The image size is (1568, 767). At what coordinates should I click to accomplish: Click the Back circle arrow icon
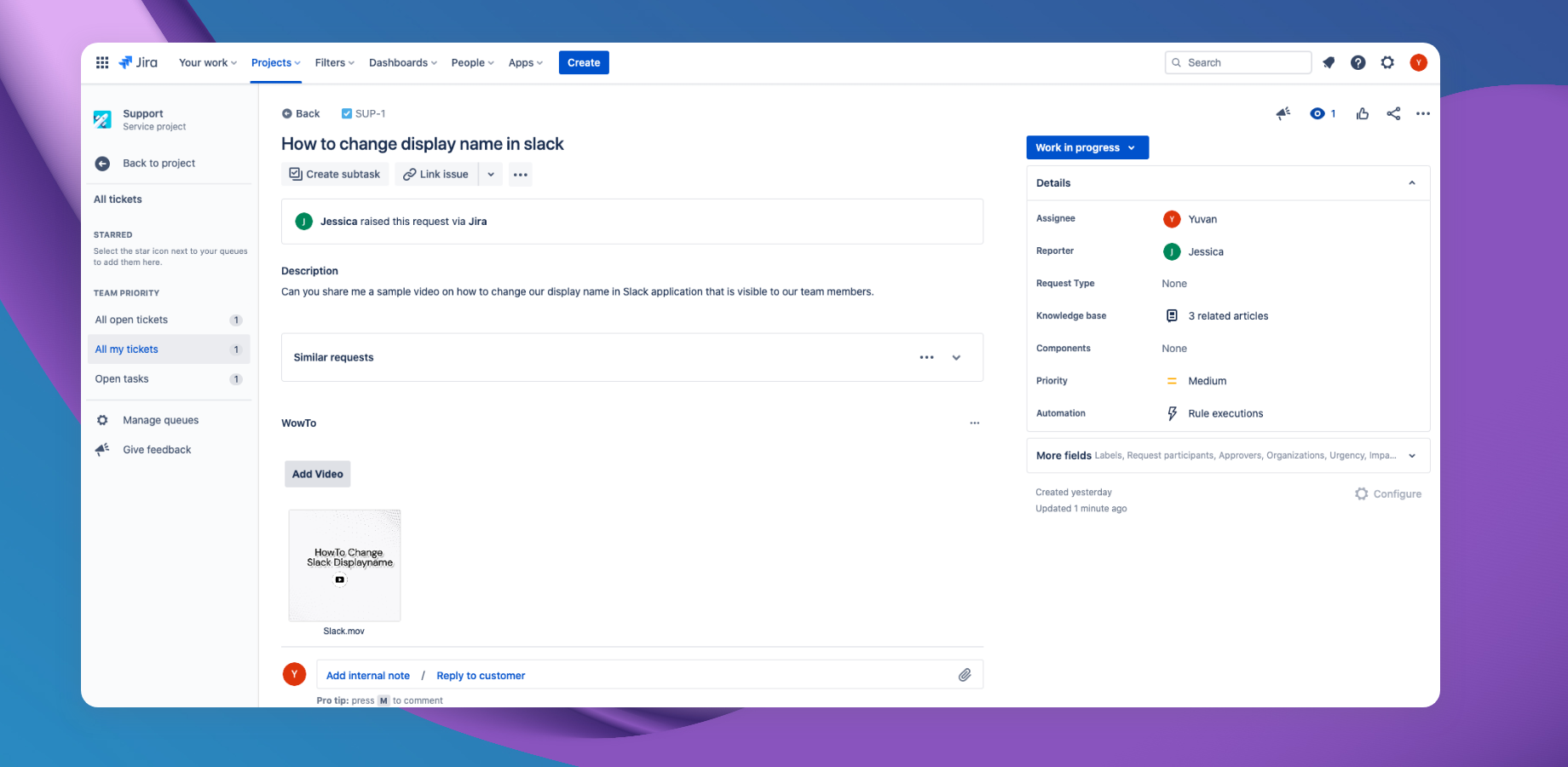tap(287, 113)
